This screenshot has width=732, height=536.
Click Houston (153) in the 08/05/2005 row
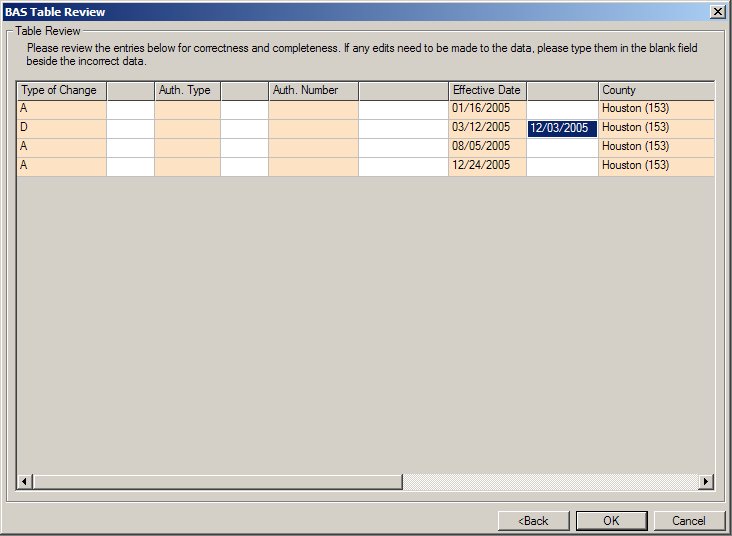(656, 148)
